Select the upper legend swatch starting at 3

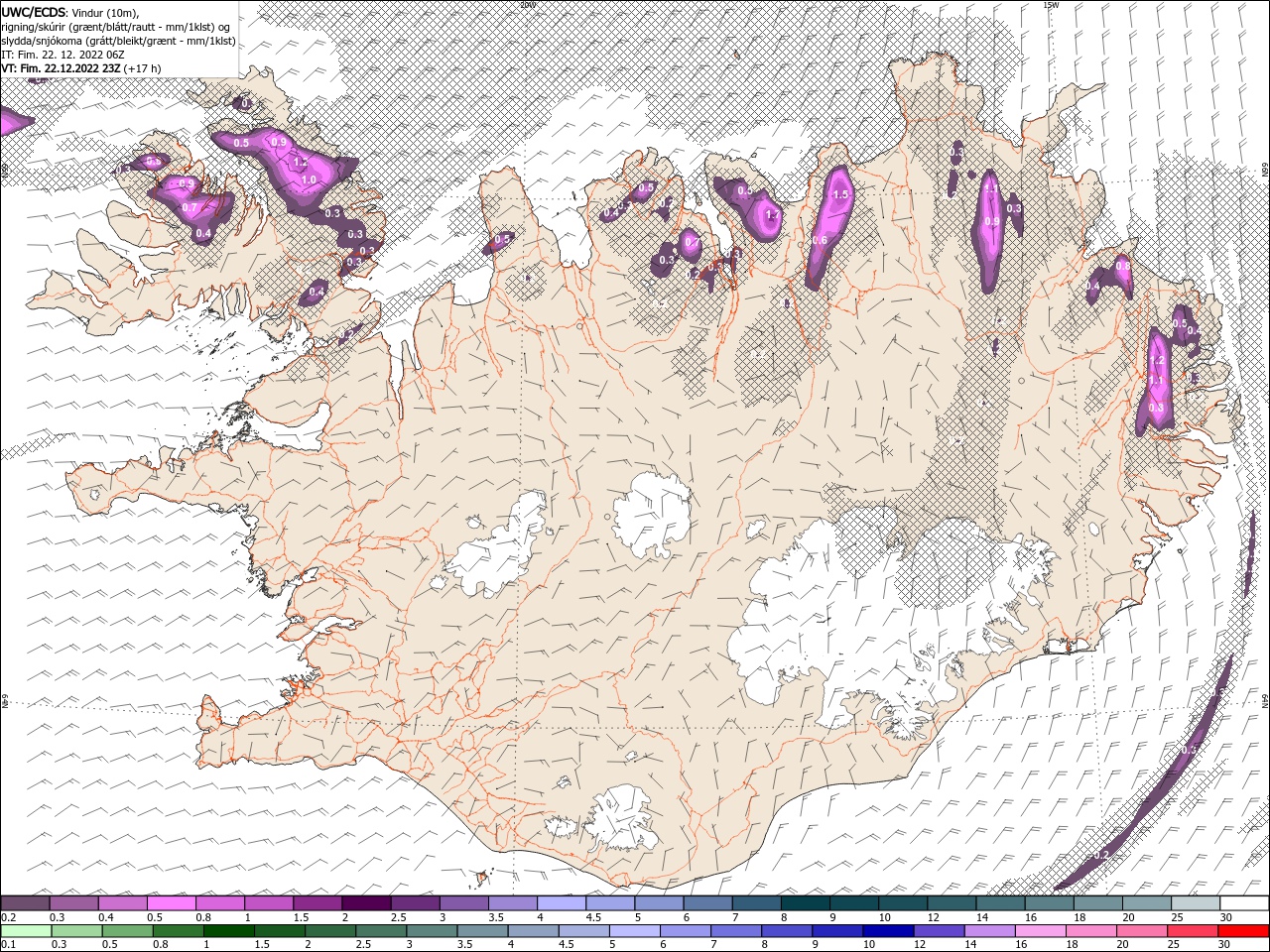(x=463, y=903)
